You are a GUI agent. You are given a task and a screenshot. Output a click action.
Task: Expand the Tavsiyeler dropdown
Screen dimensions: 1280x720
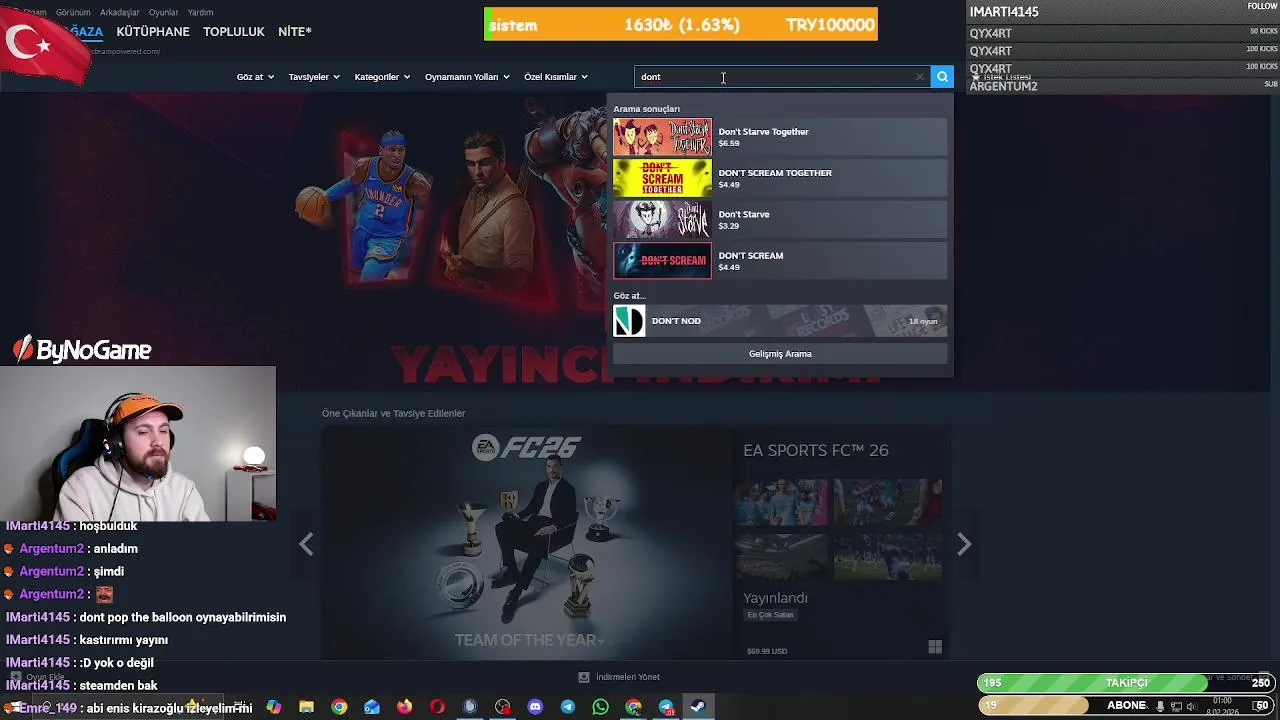tap(314, 77)
